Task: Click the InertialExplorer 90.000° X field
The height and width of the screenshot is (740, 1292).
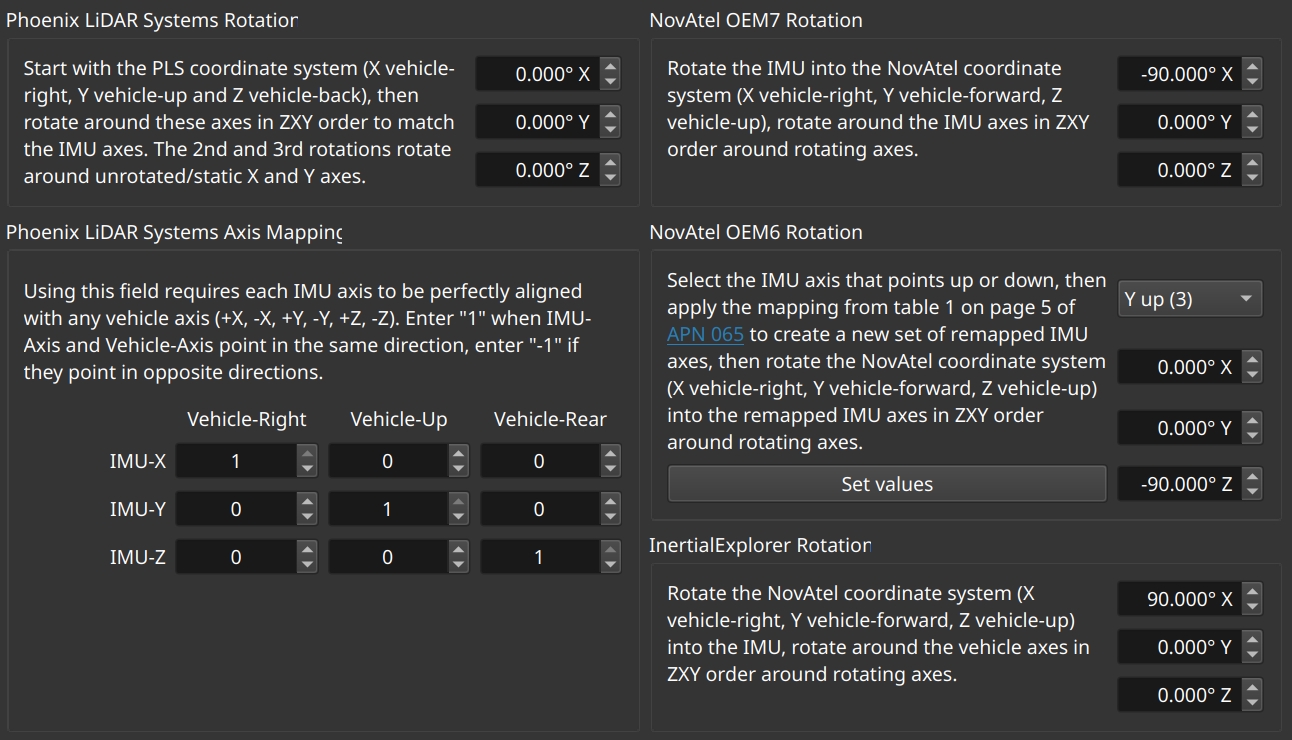Action: [x=1179, y=599]
